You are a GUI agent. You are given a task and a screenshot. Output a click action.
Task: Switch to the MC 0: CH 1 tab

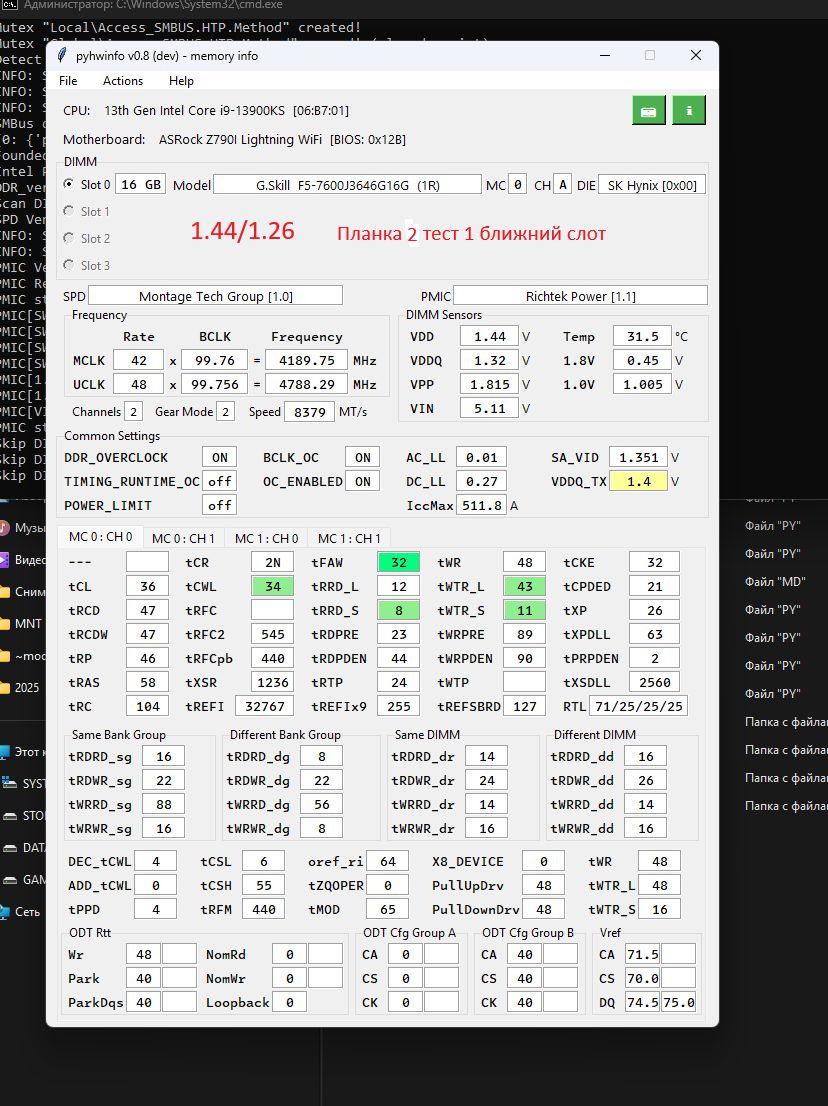[183, 538]
